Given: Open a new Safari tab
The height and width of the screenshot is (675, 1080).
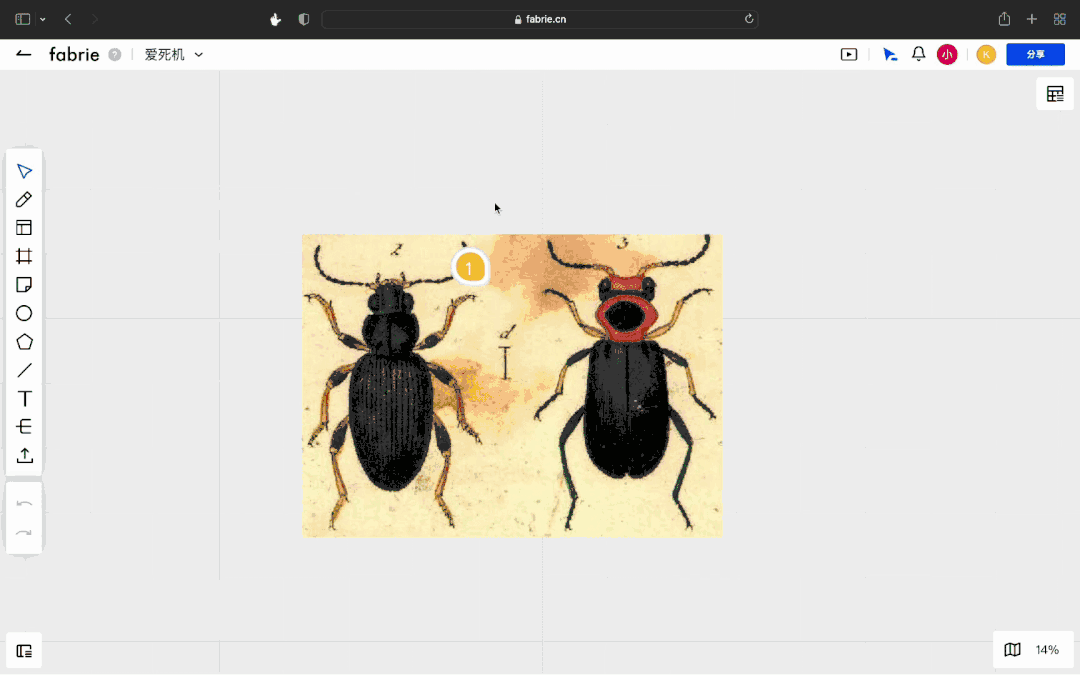Looking at the screenshot, I should pyautogui.click(x=1032, y=19).
